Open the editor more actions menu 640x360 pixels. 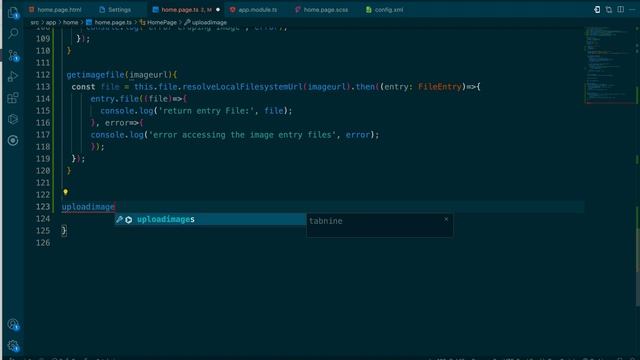click(632, 9)
